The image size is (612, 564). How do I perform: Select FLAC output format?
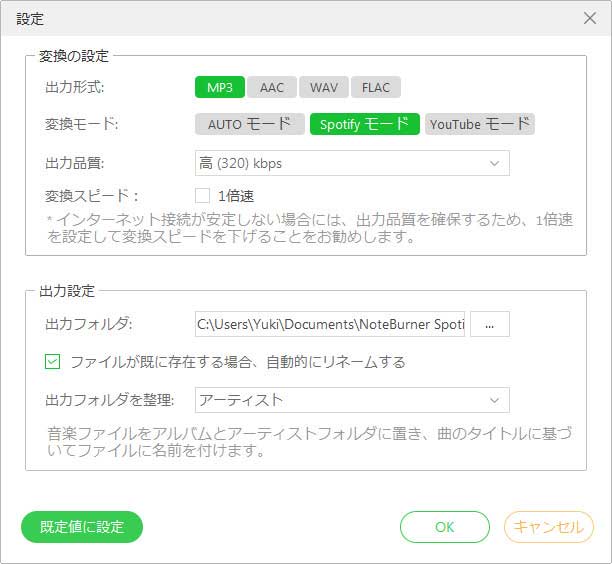(375, 87)
